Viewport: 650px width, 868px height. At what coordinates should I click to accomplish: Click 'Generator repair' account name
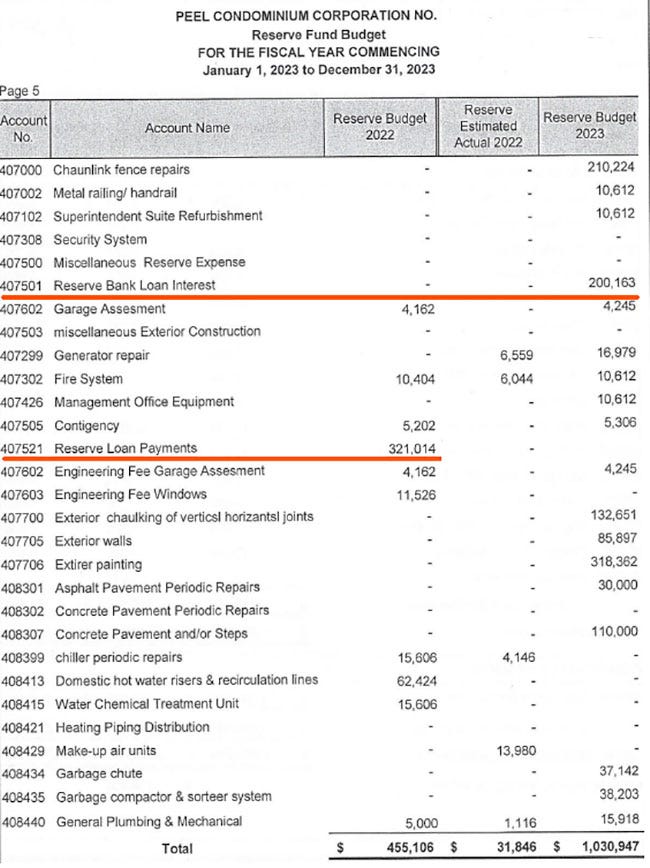102,355
